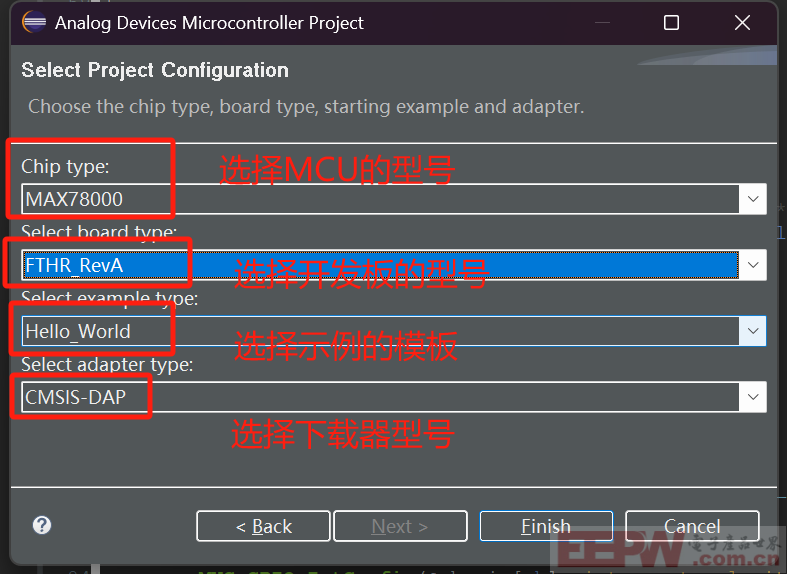Image resolution: width=787 pixels, height=574 pixels.
Task: Maximize the Microcontroller Project dialog
Action: tap(671, 23)
